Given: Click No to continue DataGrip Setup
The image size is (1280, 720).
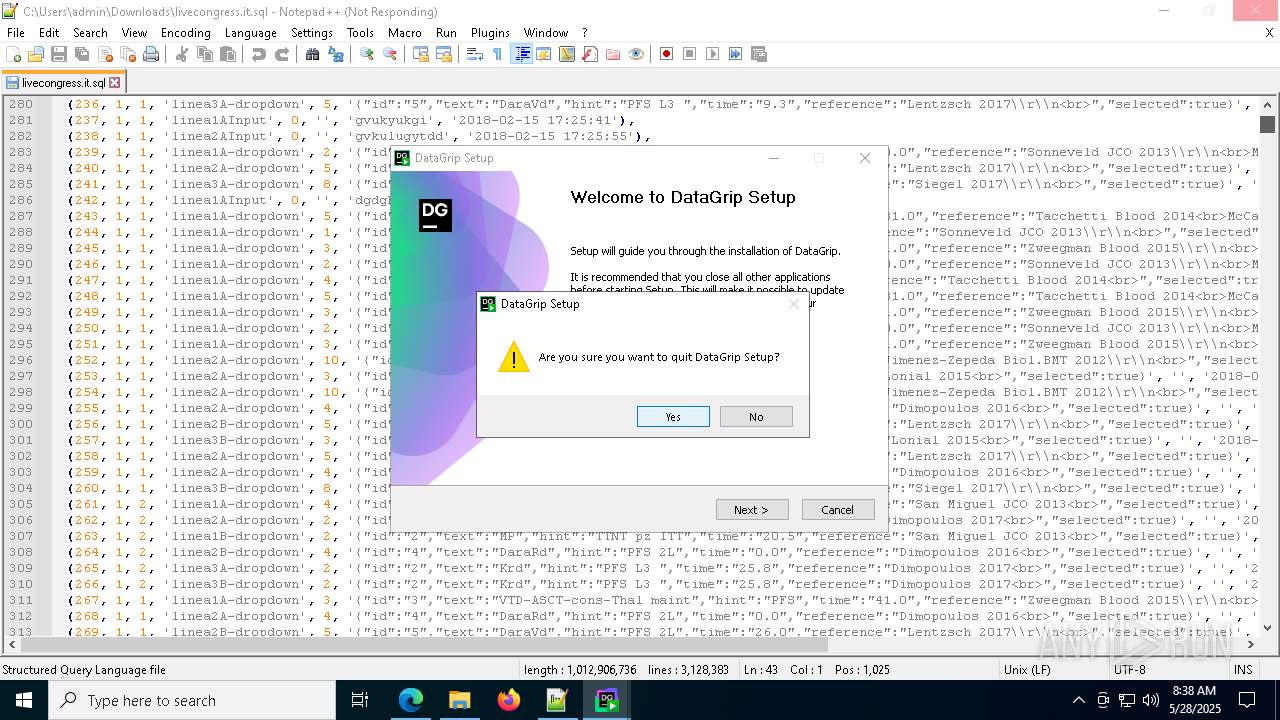Looking at the screenshot, I should tap(756, 417).
